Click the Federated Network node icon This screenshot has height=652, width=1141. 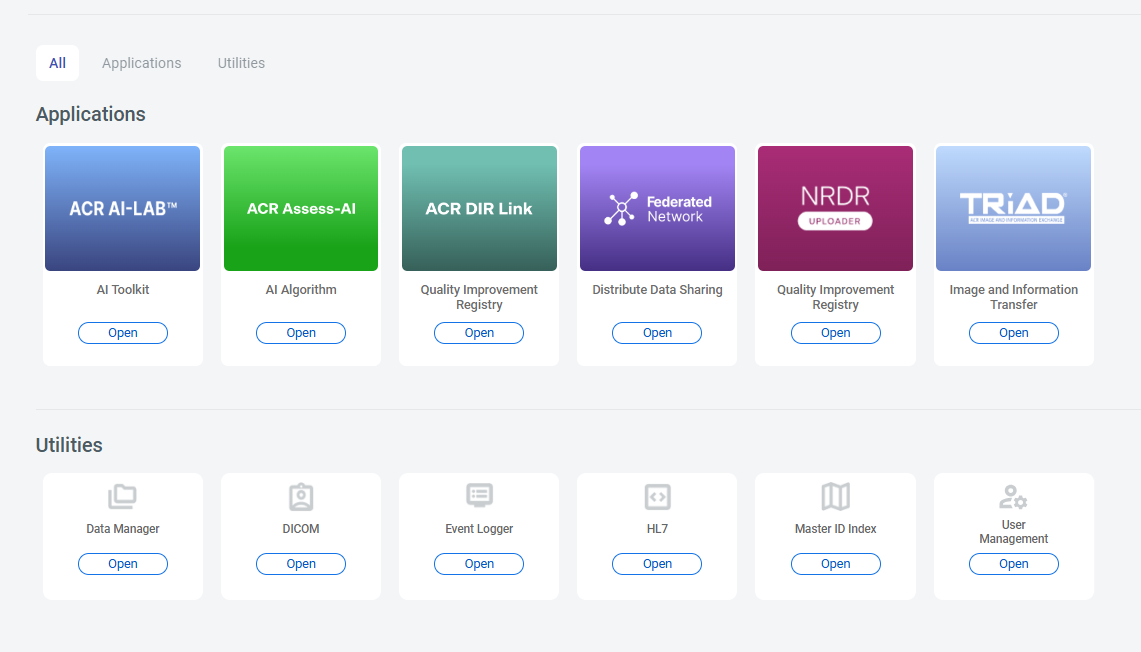point(621,209)
